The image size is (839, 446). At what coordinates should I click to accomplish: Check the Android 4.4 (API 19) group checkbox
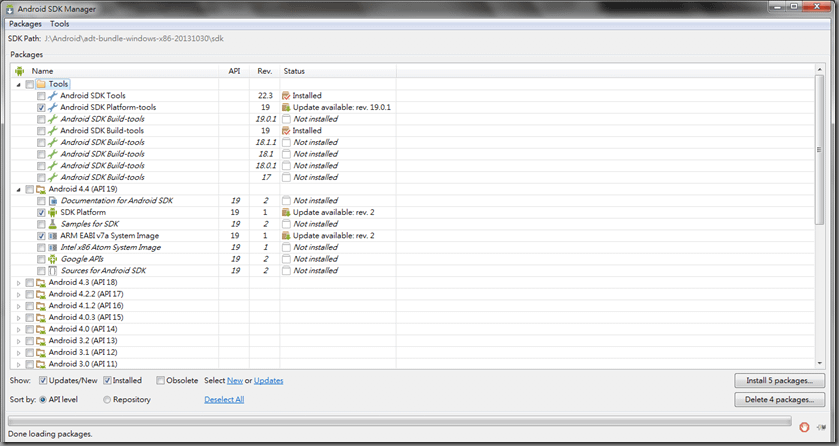coord(29,189)
